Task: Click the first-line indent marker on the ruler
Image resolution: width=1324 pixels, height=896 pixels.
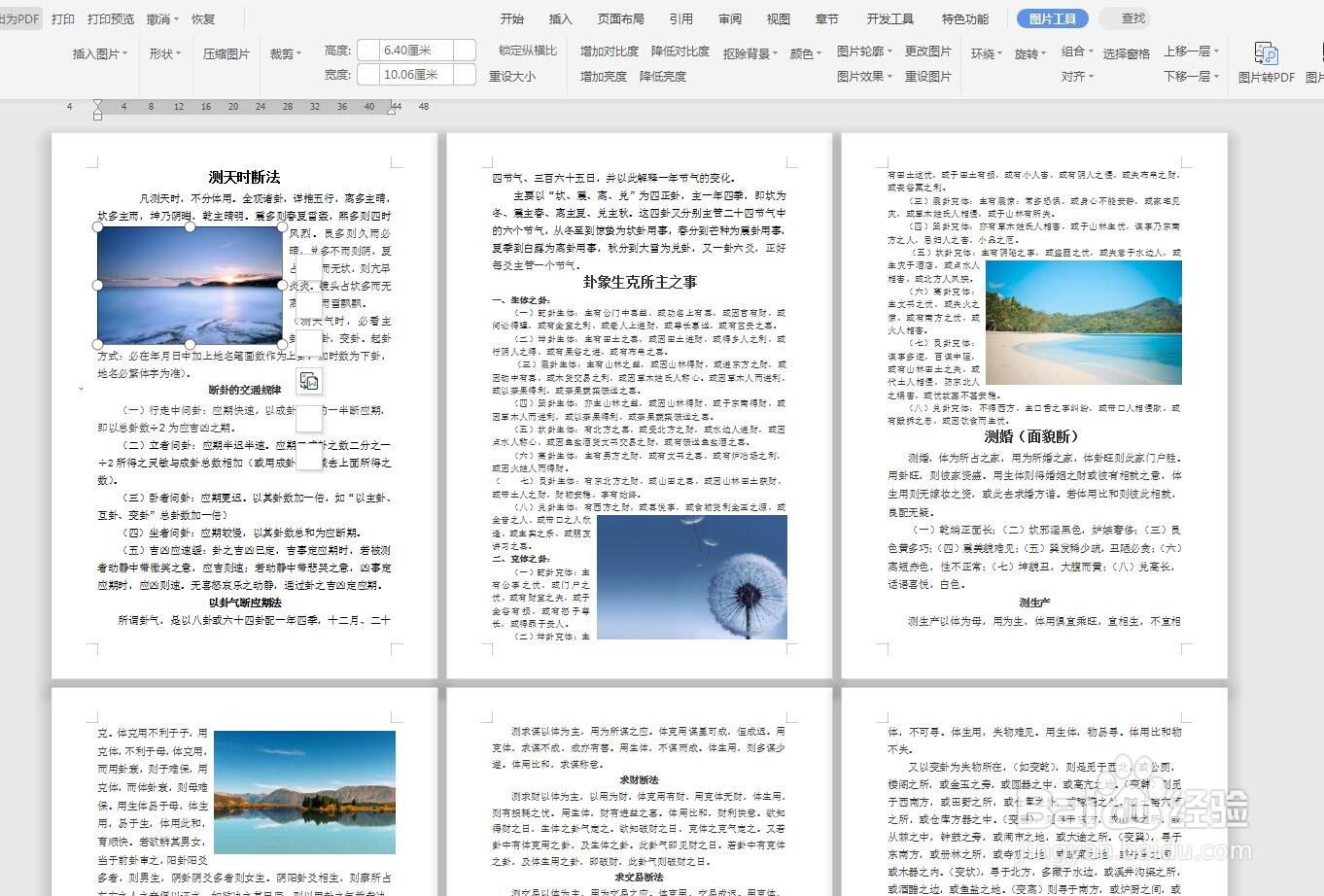Action: pos(97,103)
